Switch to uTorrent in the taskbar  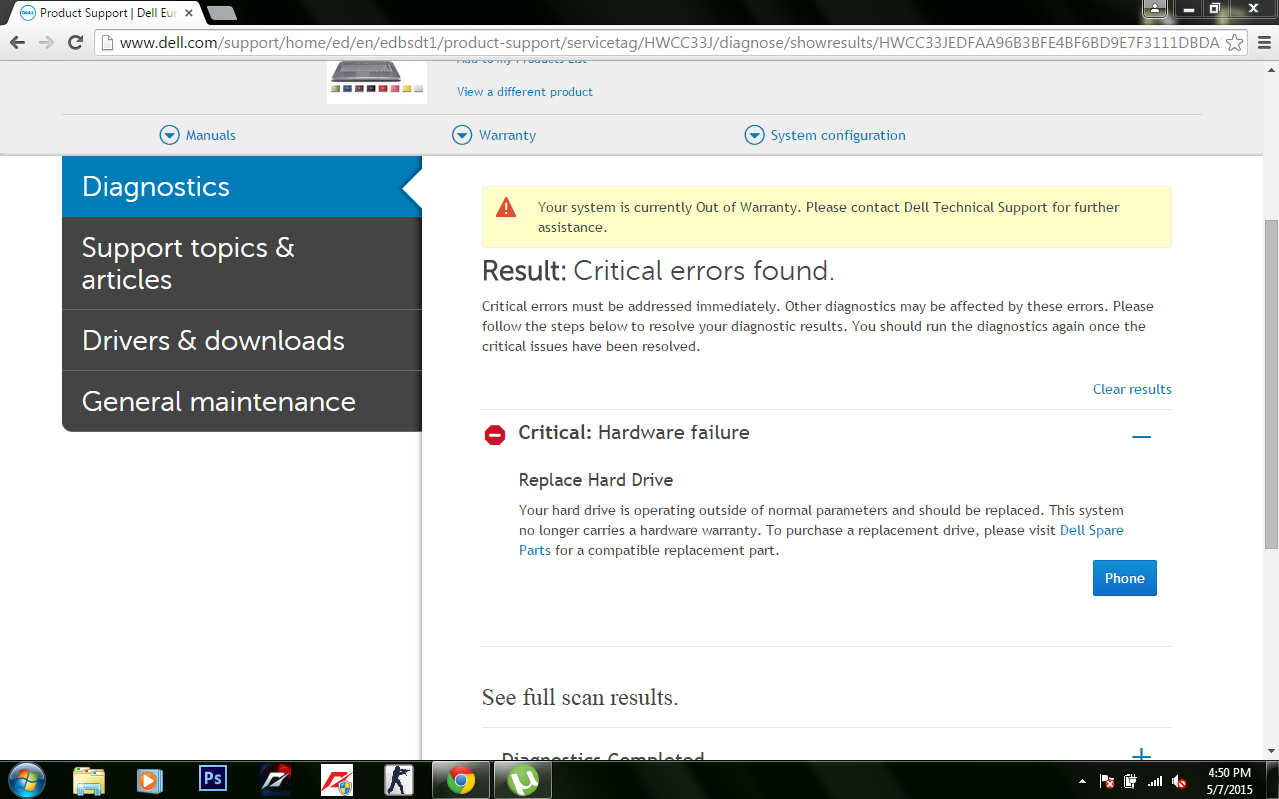tap(523, 780)
